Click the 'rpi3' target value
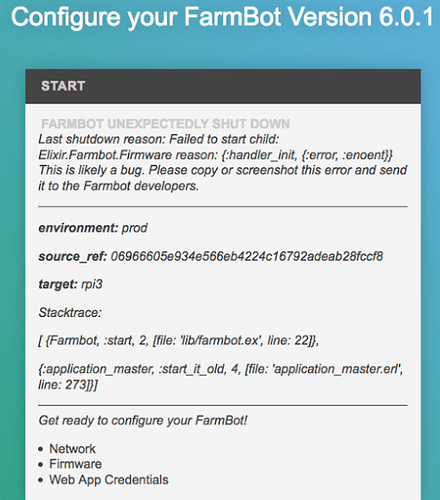The height and width of the screenshot is (500, 440). (x=92, y=284)
